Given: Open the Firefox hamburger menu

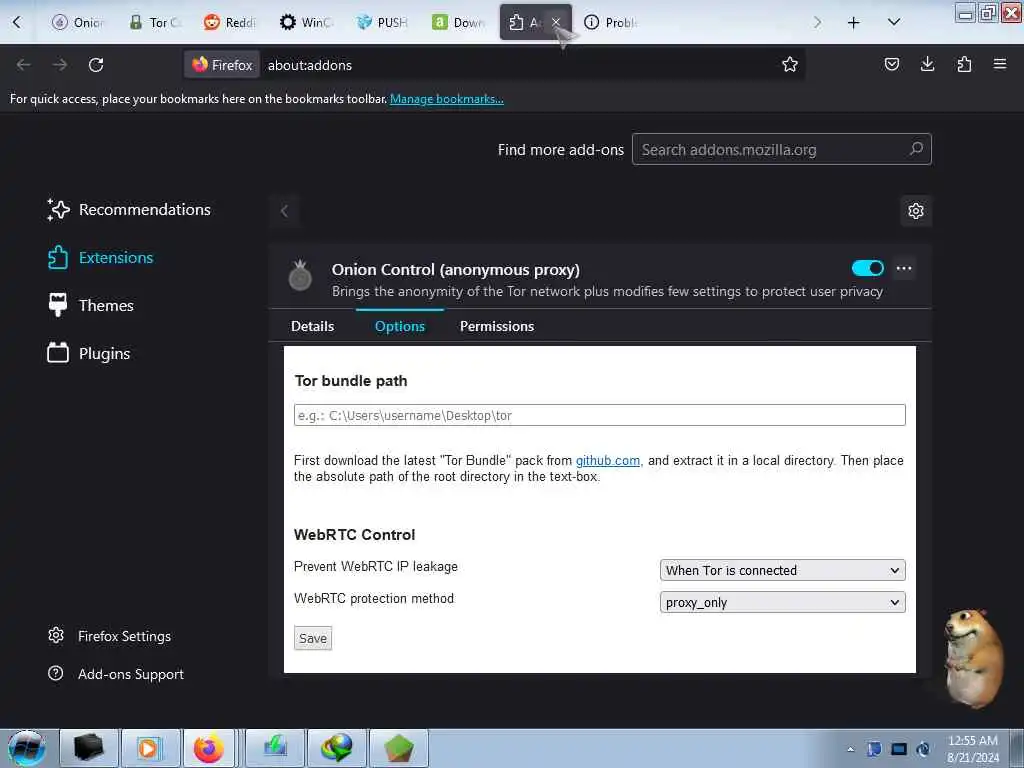Looking at the screenshot, I should point(1000,64).
